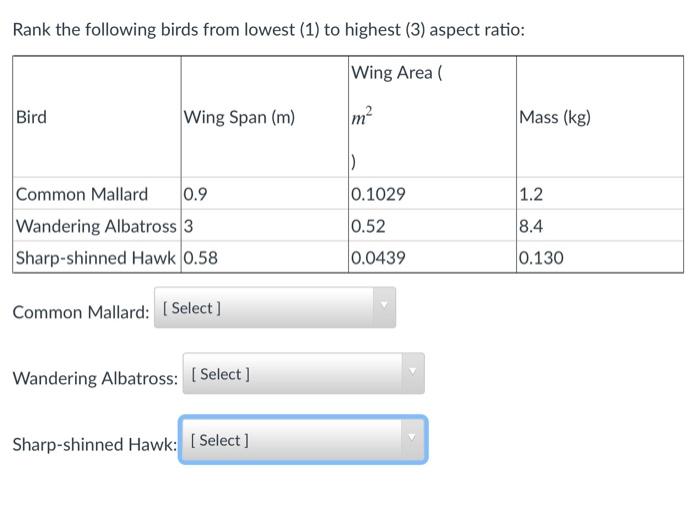700x513 pixels.
Task: Select the Bird column header
Action: [31, 117]
